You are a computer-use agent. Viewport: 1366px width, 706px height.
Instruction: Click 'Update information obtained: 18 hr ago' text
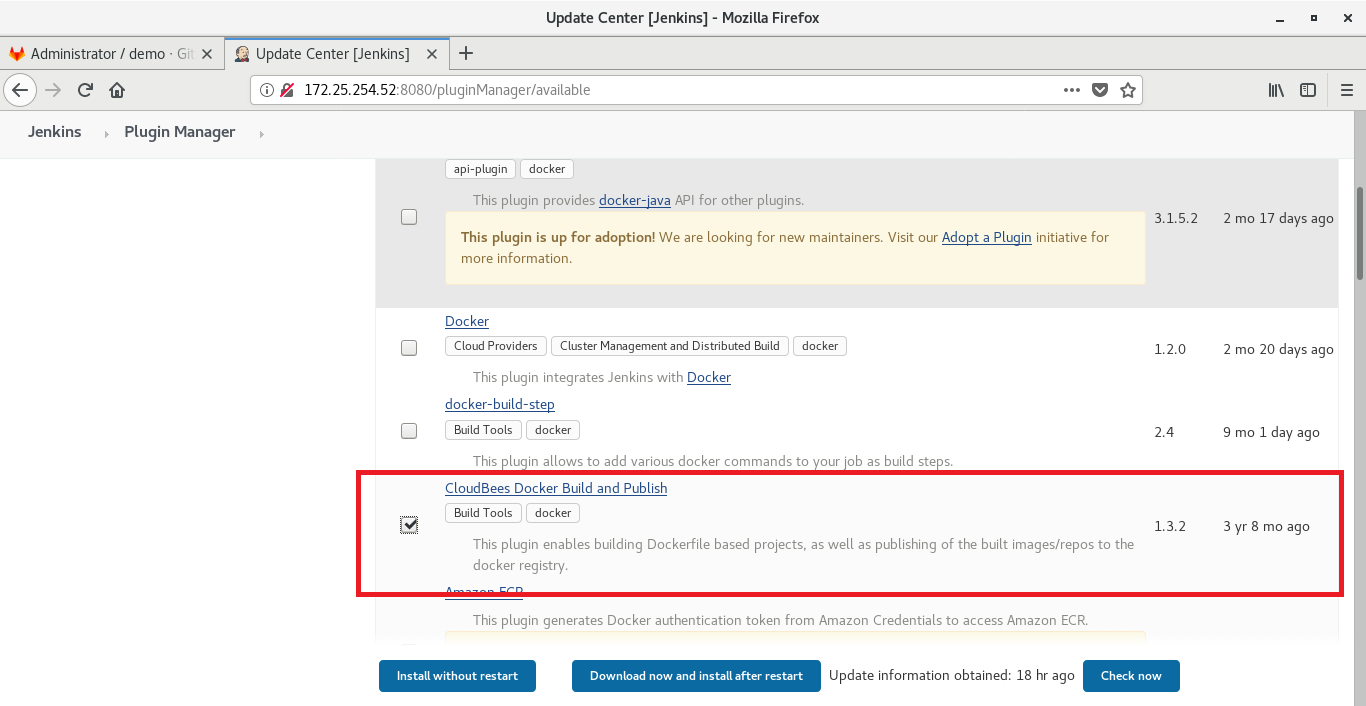tap(952, 675)
